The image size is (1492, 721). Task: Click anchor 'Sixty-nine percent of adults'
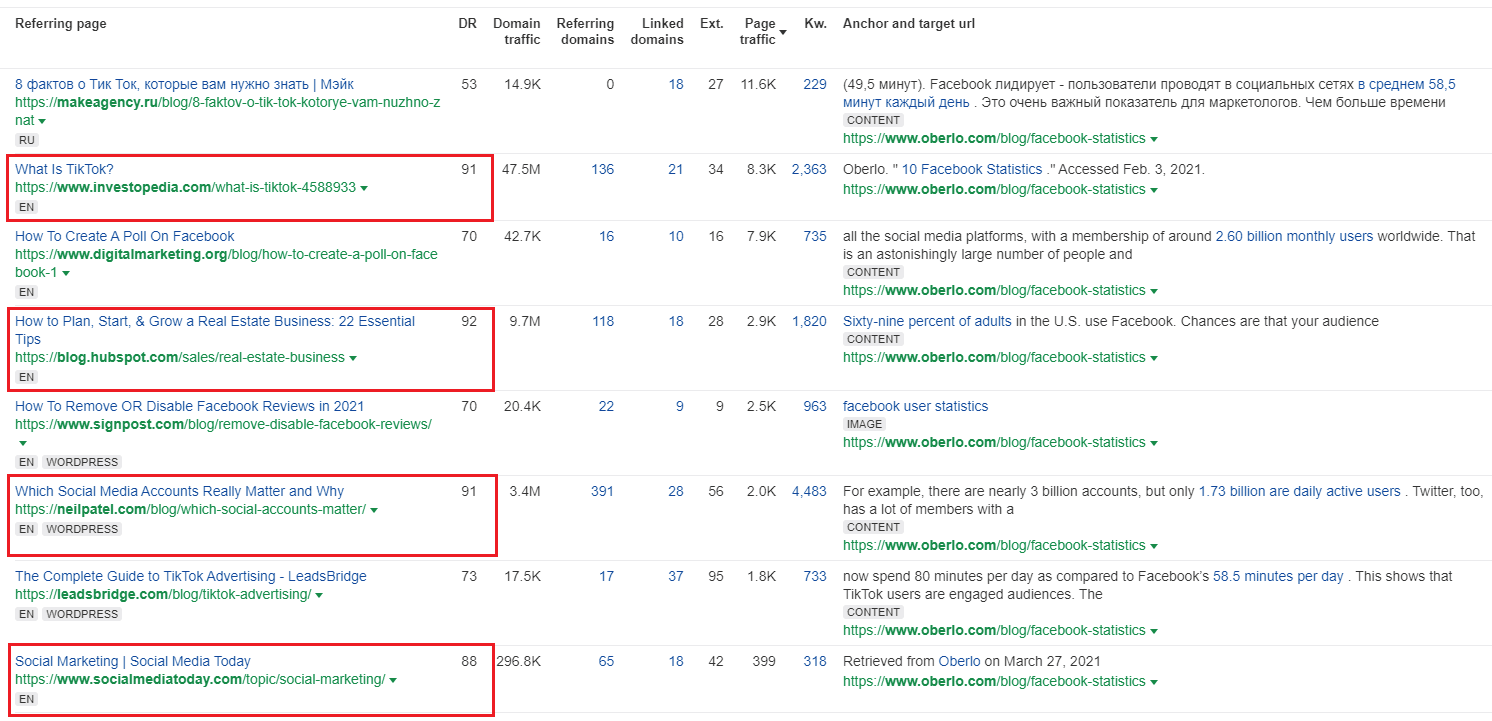[927, 321]
